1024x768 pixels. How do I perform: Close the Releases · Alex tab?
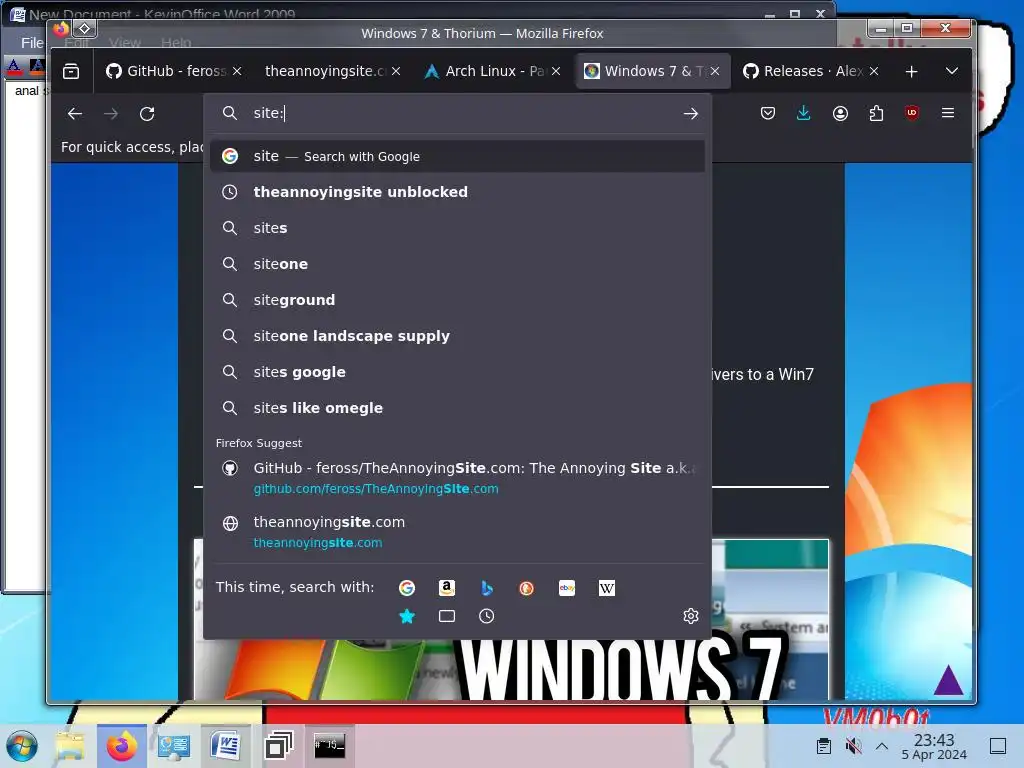[874, 71]
